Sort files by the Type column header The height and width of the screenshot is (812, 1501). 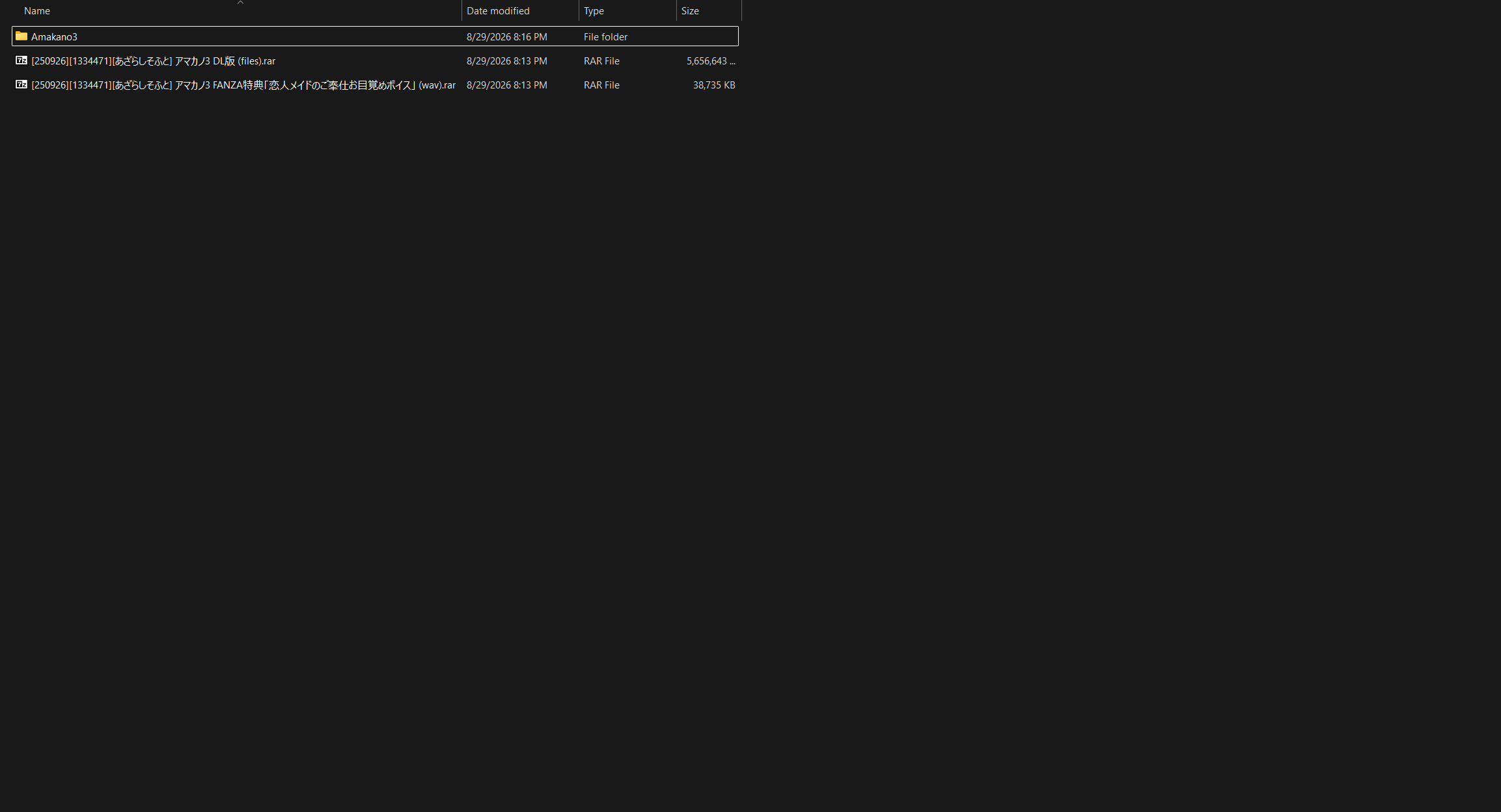pyautogui.click(x=594, y=11)
